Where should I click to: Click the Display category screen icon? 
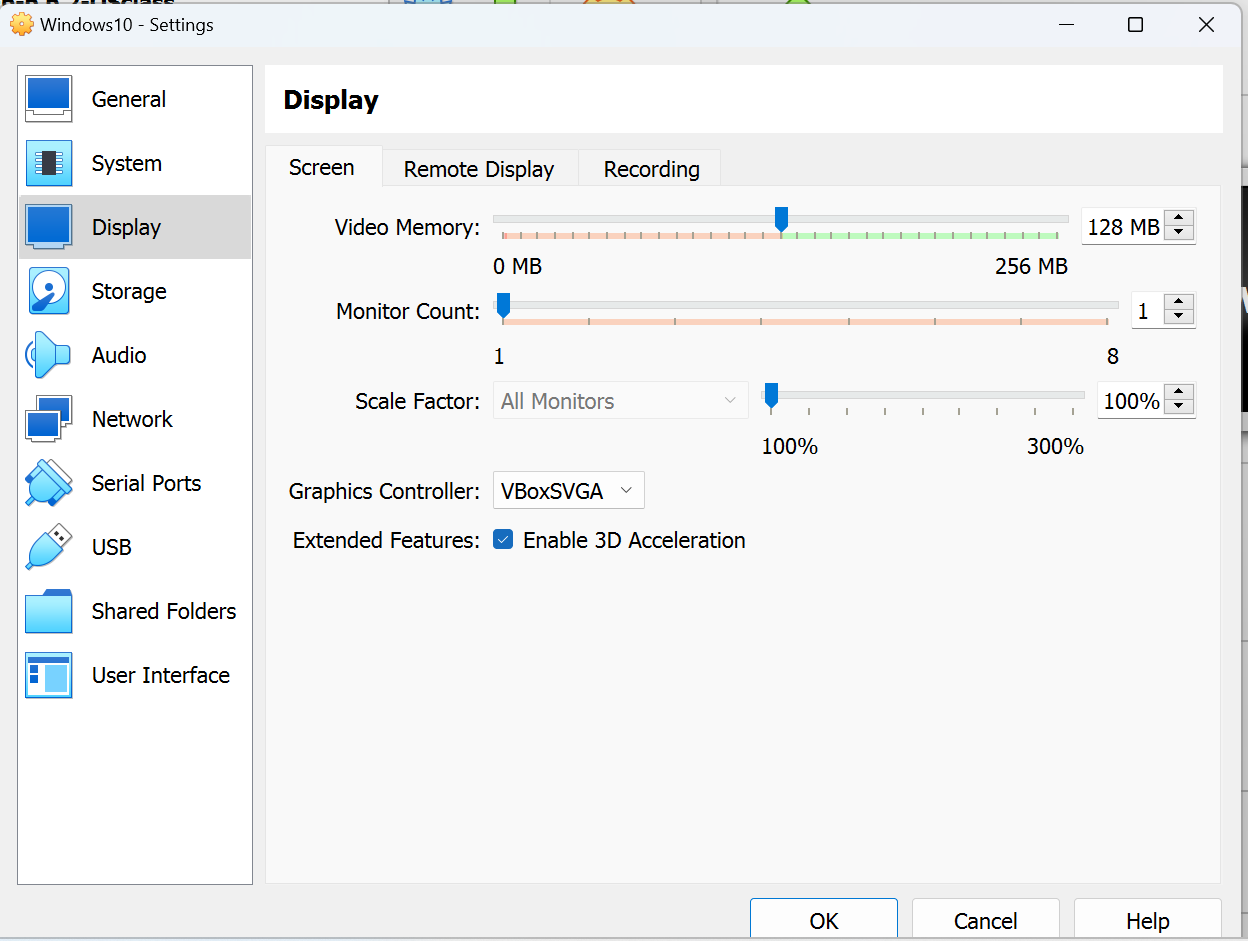pos(48,227)
